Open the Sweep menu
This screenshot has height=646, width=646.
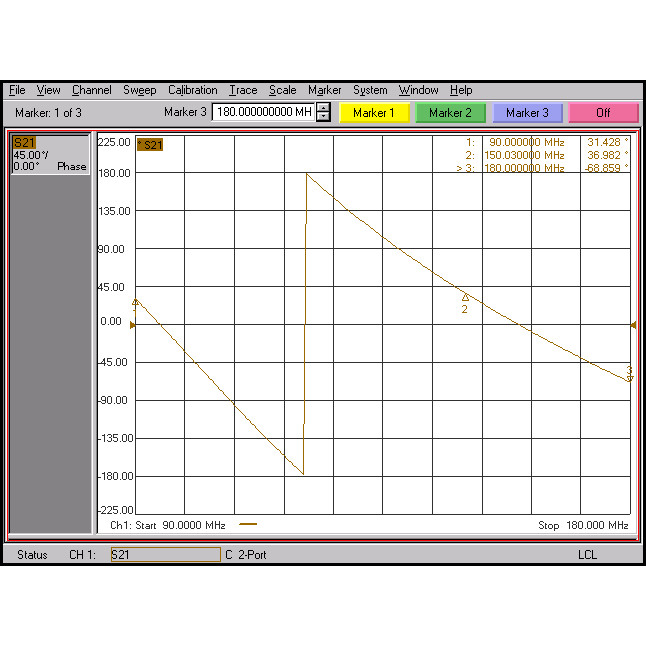click(x=140, y=90)
